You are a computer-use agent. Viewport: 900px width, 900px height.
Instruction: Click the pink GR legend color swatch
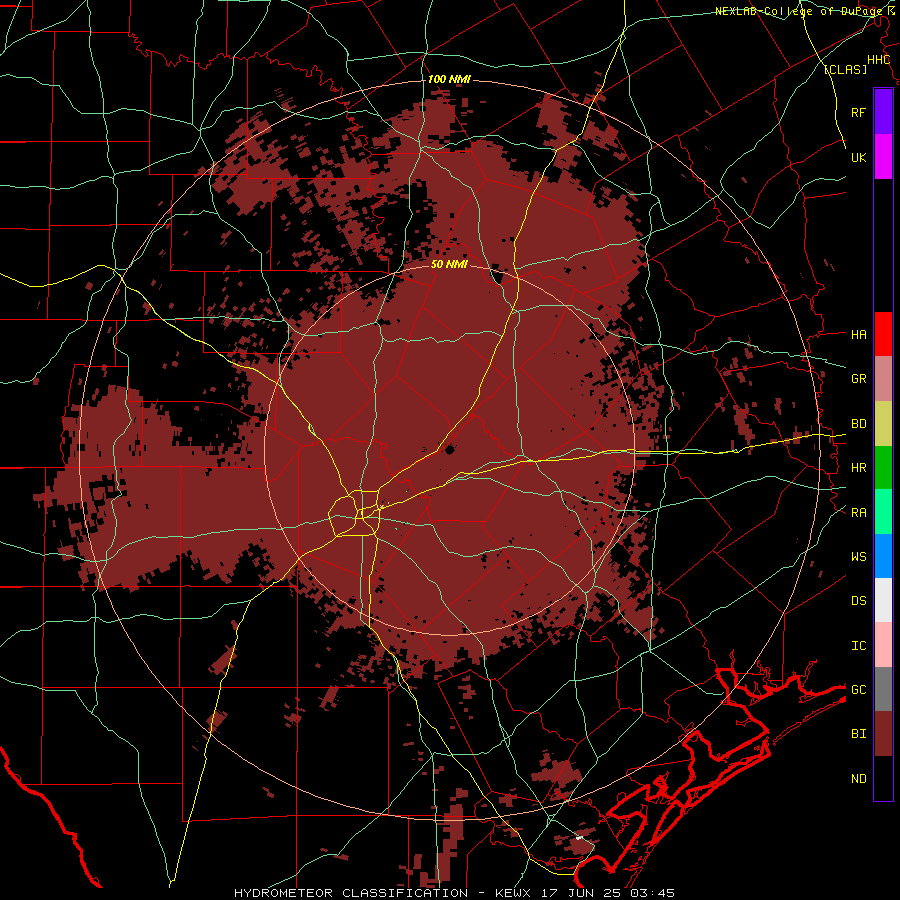coord(883,378)
